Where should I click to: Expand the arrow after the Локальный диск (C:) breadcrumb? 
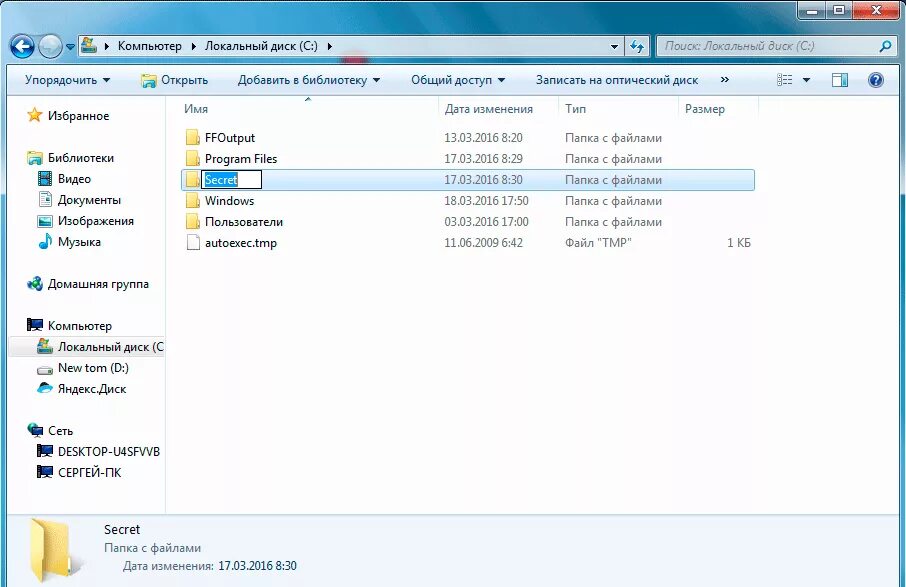[329, 46]
